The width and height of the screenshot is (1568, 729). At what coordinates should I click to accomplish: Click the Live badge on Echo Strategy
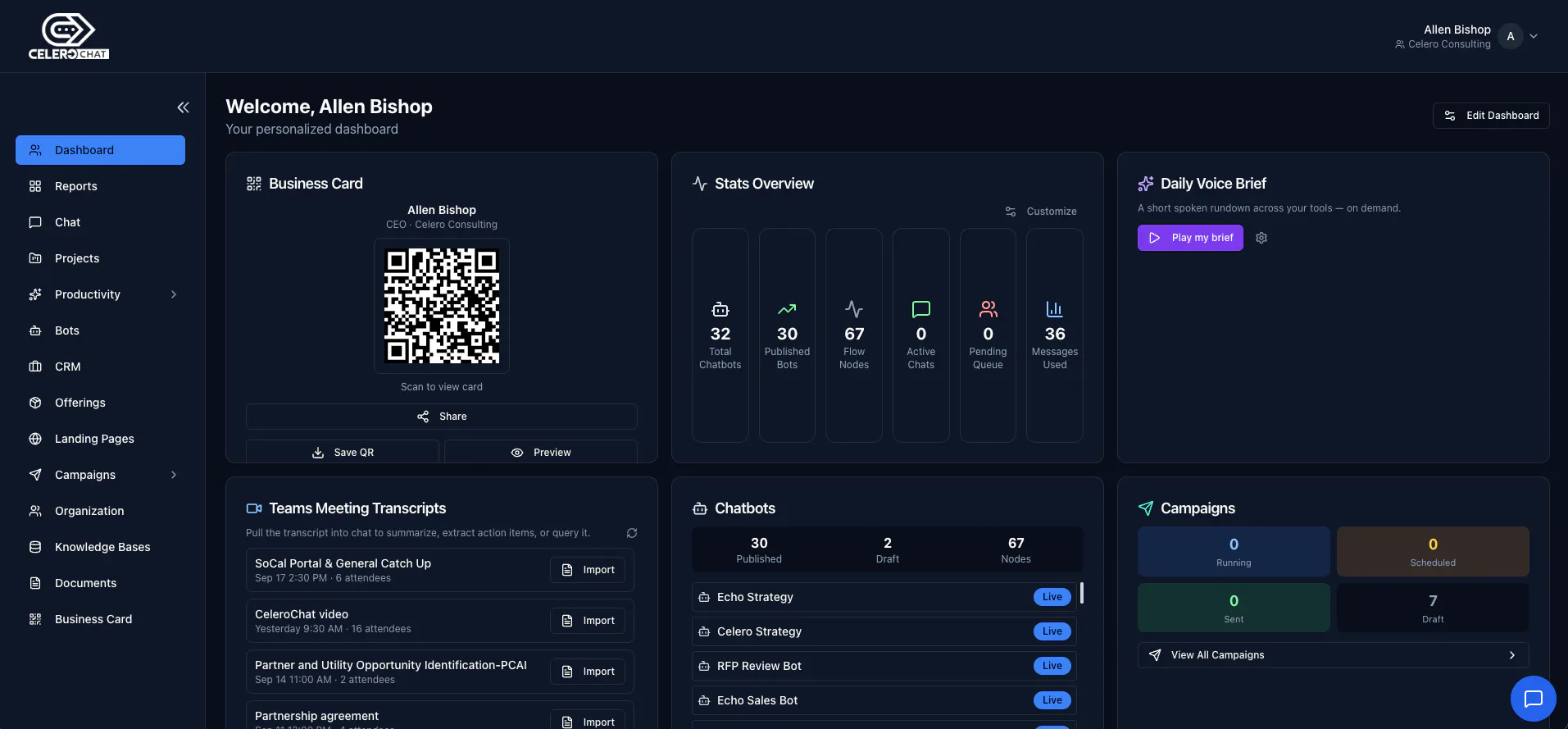tap(1052, 597)
